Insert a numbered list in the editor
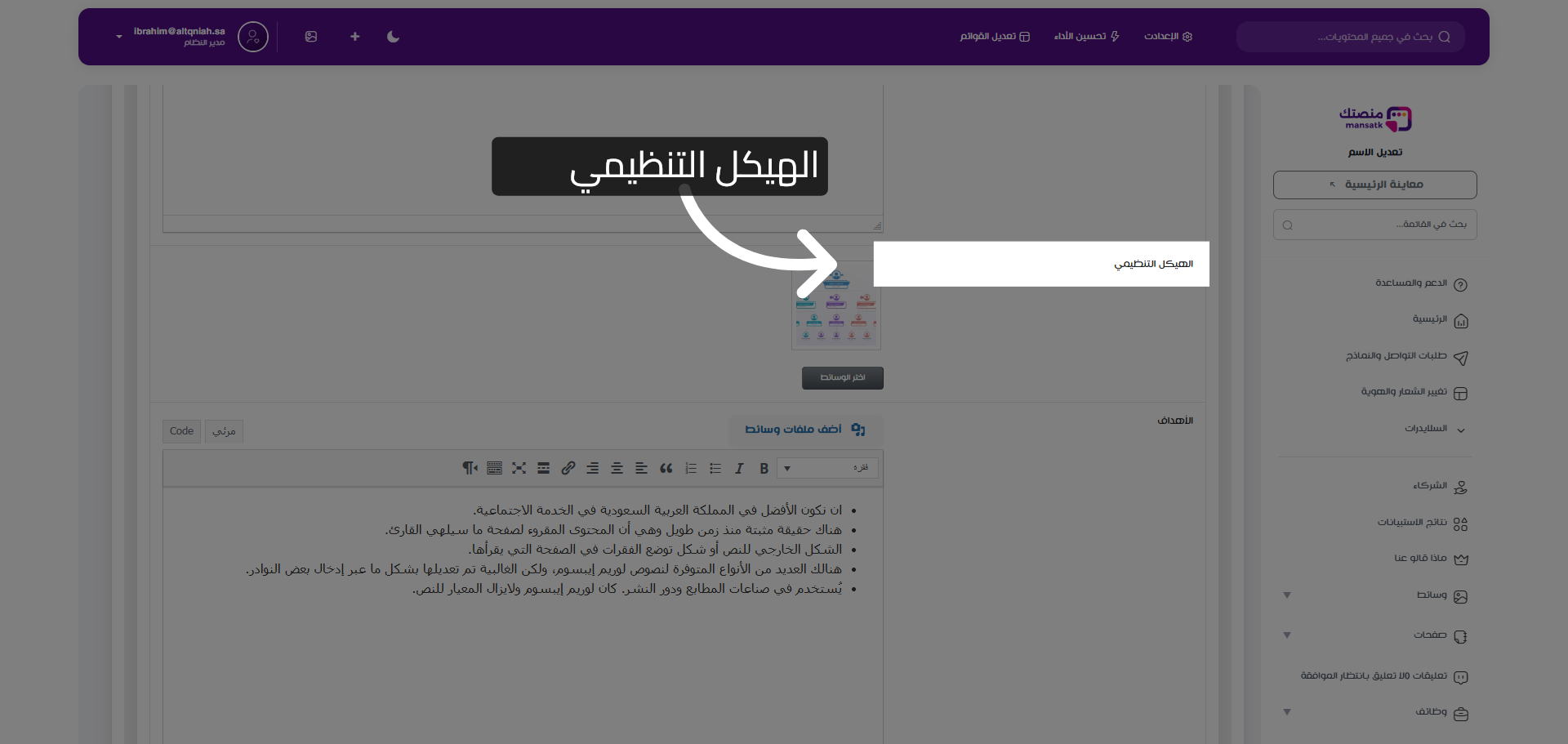The width and height of the screenshot is (1568, 744). 690,468
